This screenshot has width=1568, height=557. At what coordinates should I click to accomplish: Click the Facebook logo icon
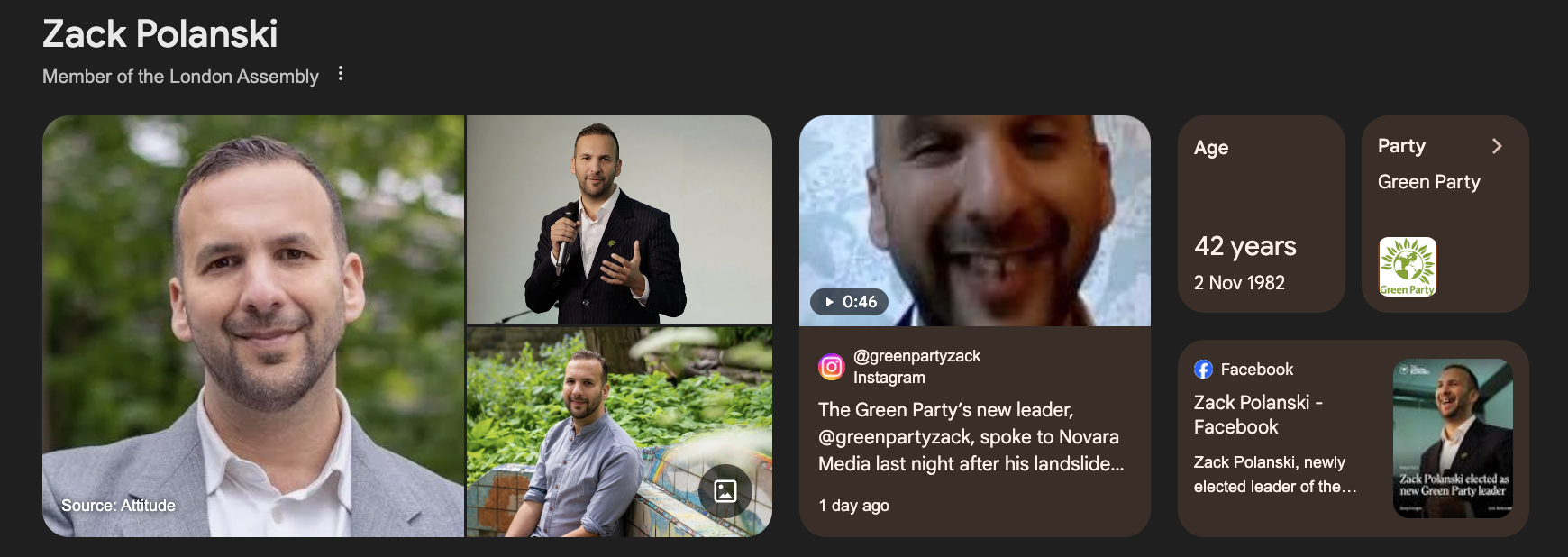1203,370
